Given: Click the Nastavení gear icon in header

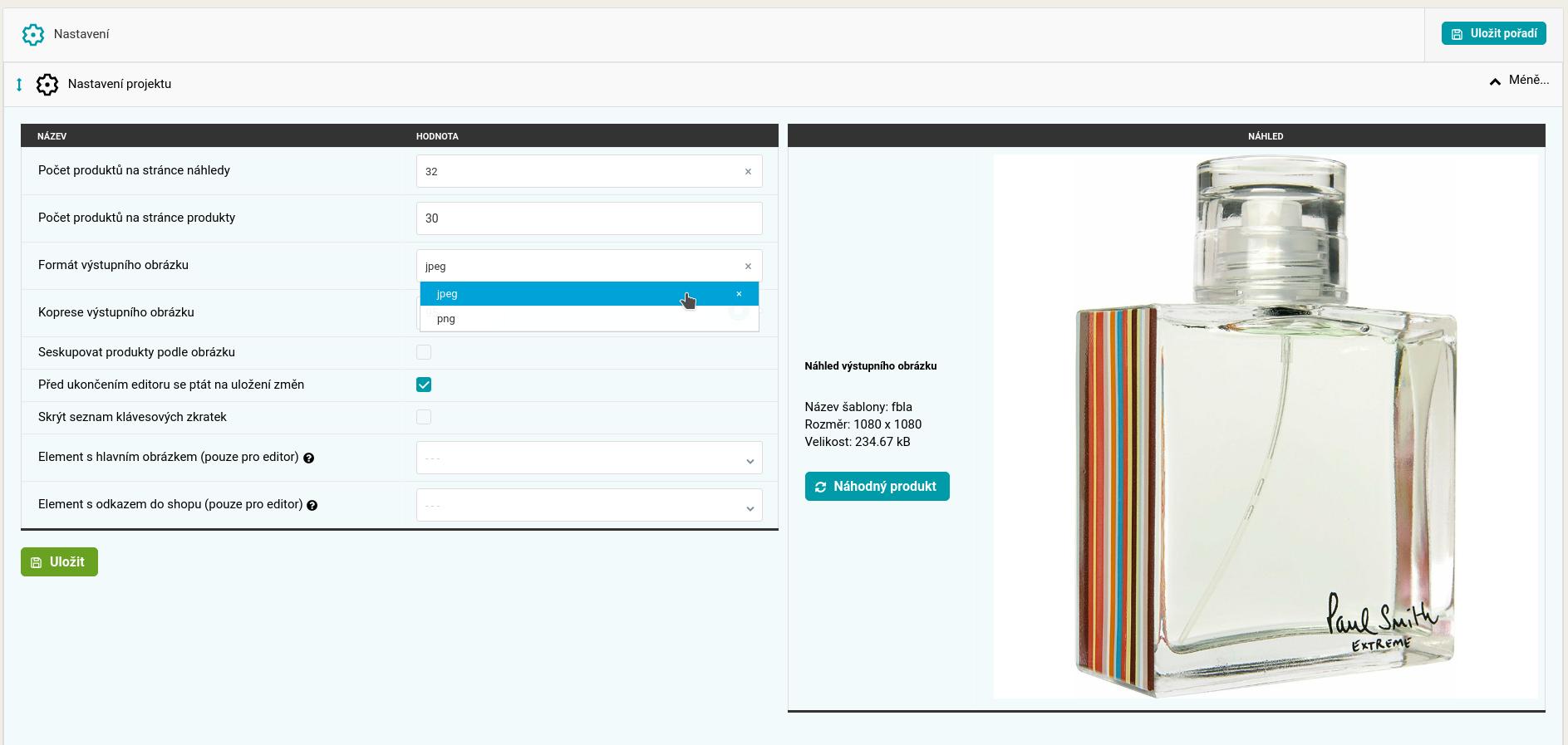Looking at the screenshot, I should (x=32, y=34).
